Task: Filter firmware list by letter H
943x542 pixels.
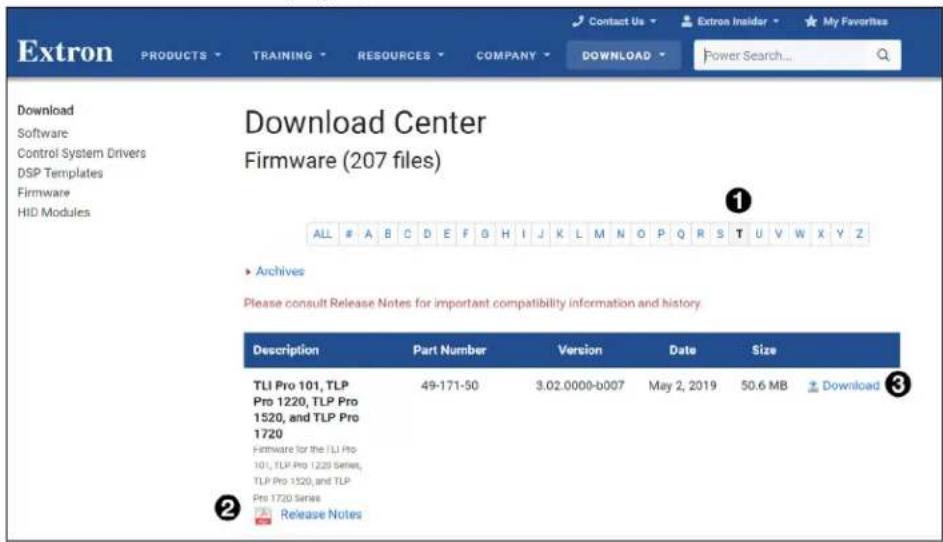Action: 506,234
